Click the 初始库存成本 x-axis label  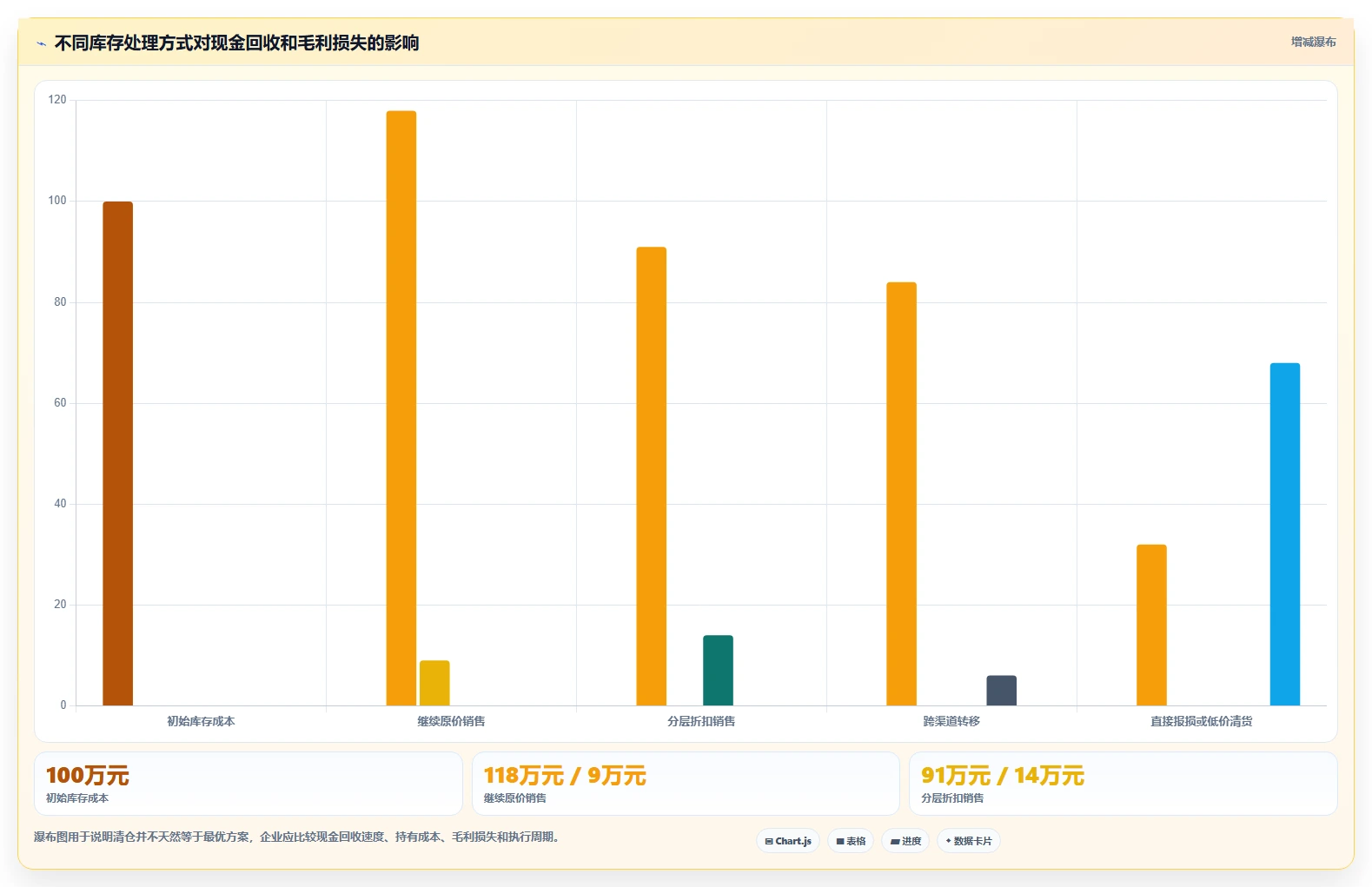201,721
